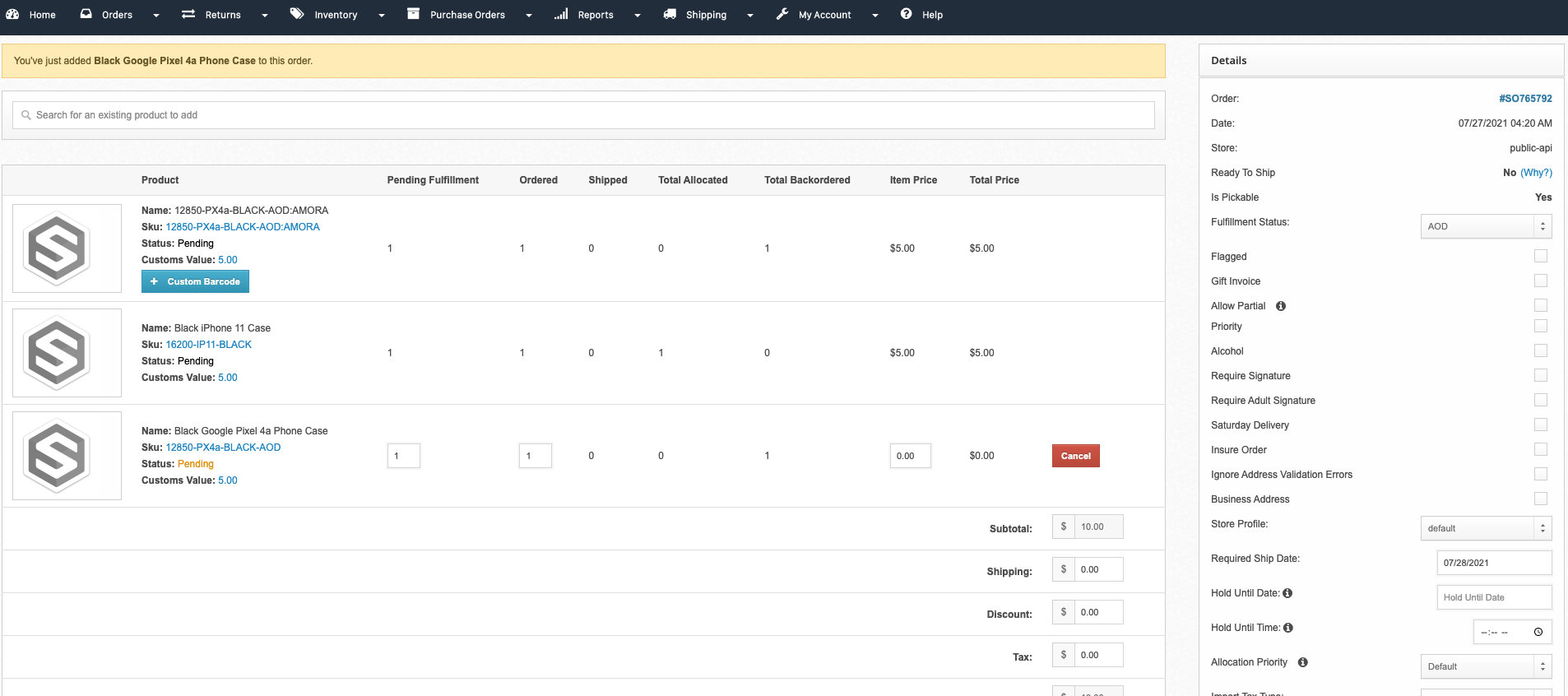Click the Custom Barcode button
The height and width of the screenshot is (696, 1568).
click(195, 281)
